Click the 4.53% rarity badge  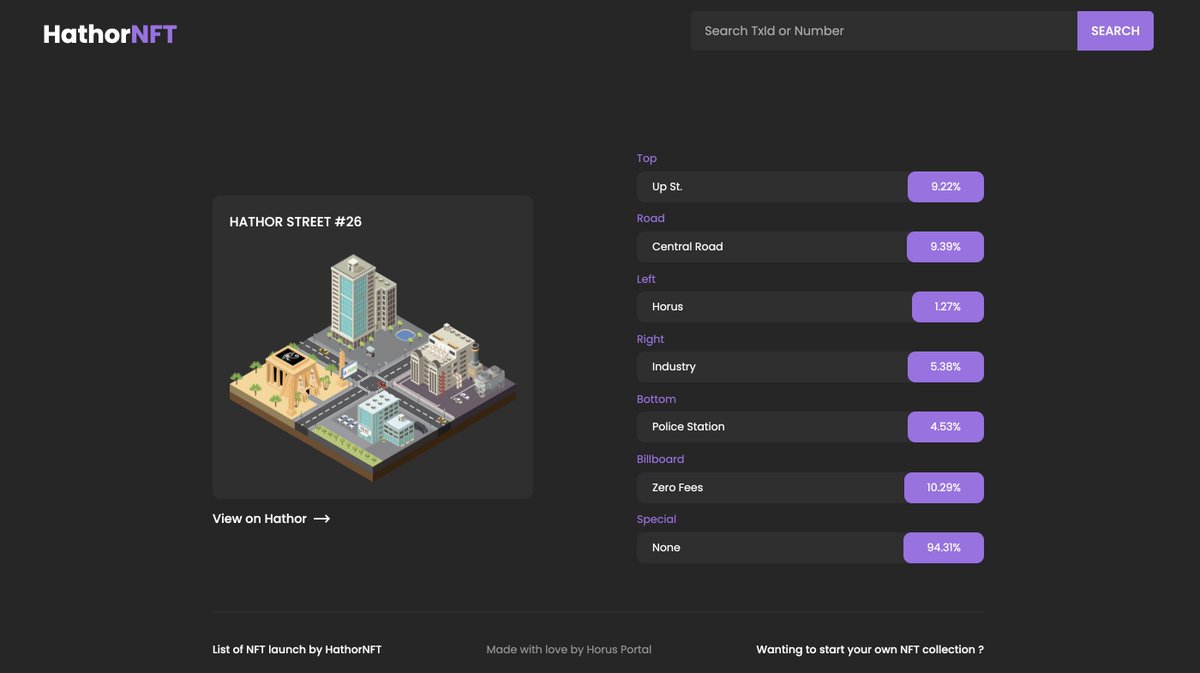[x=945, y=427]
